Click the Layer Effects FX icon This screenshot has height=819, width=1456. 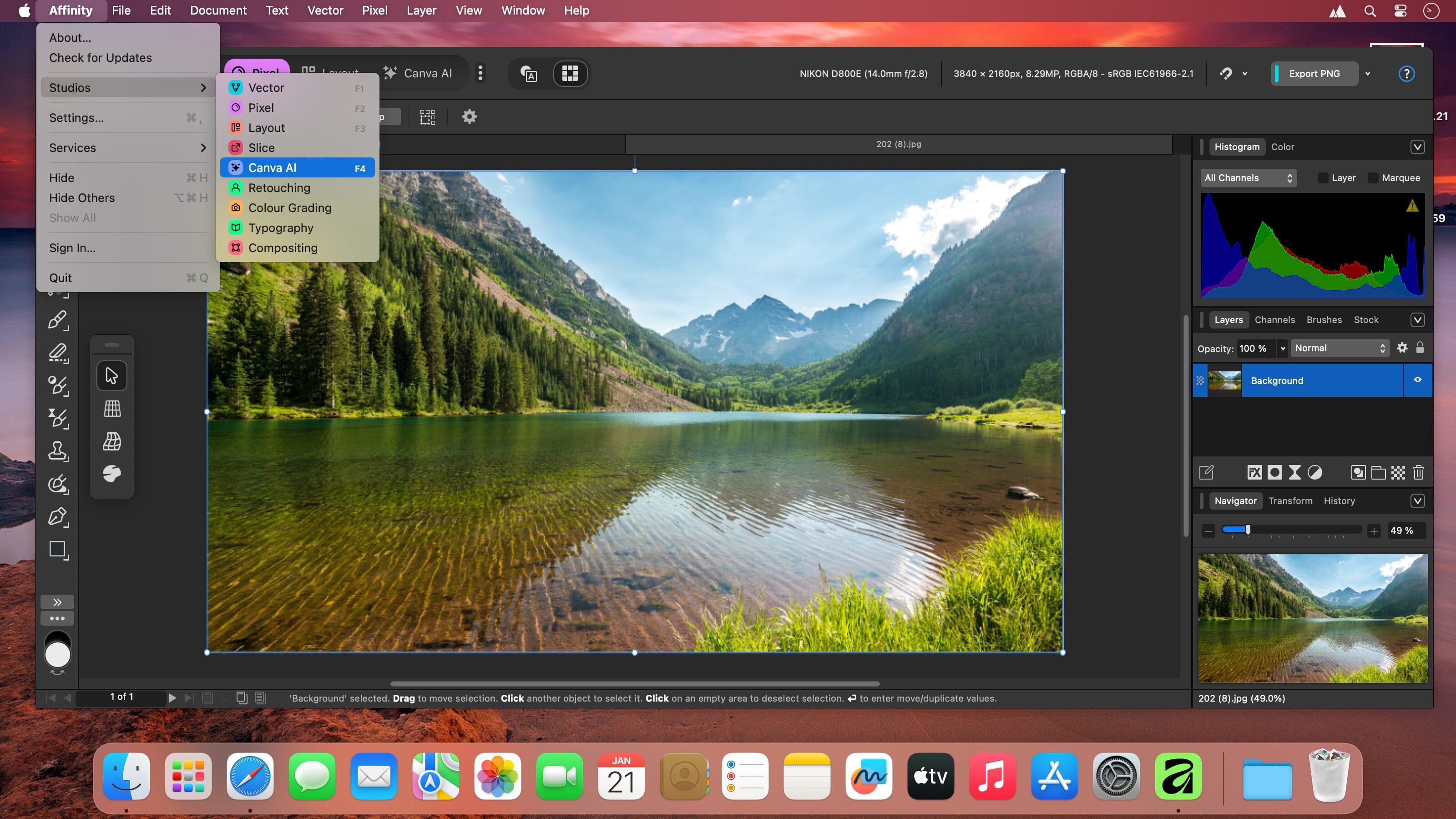tap(1254, 473)
